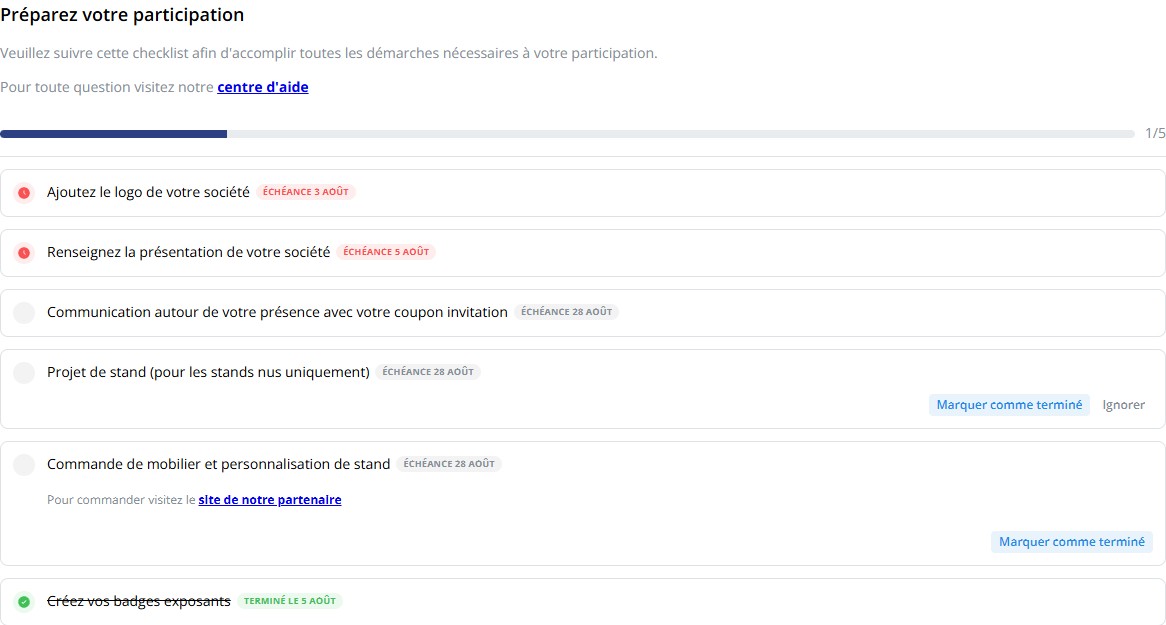Click the 'Terminé le 5 août' green badge
The width and height of the screenshot is (1166, 625).
point(290,600)
